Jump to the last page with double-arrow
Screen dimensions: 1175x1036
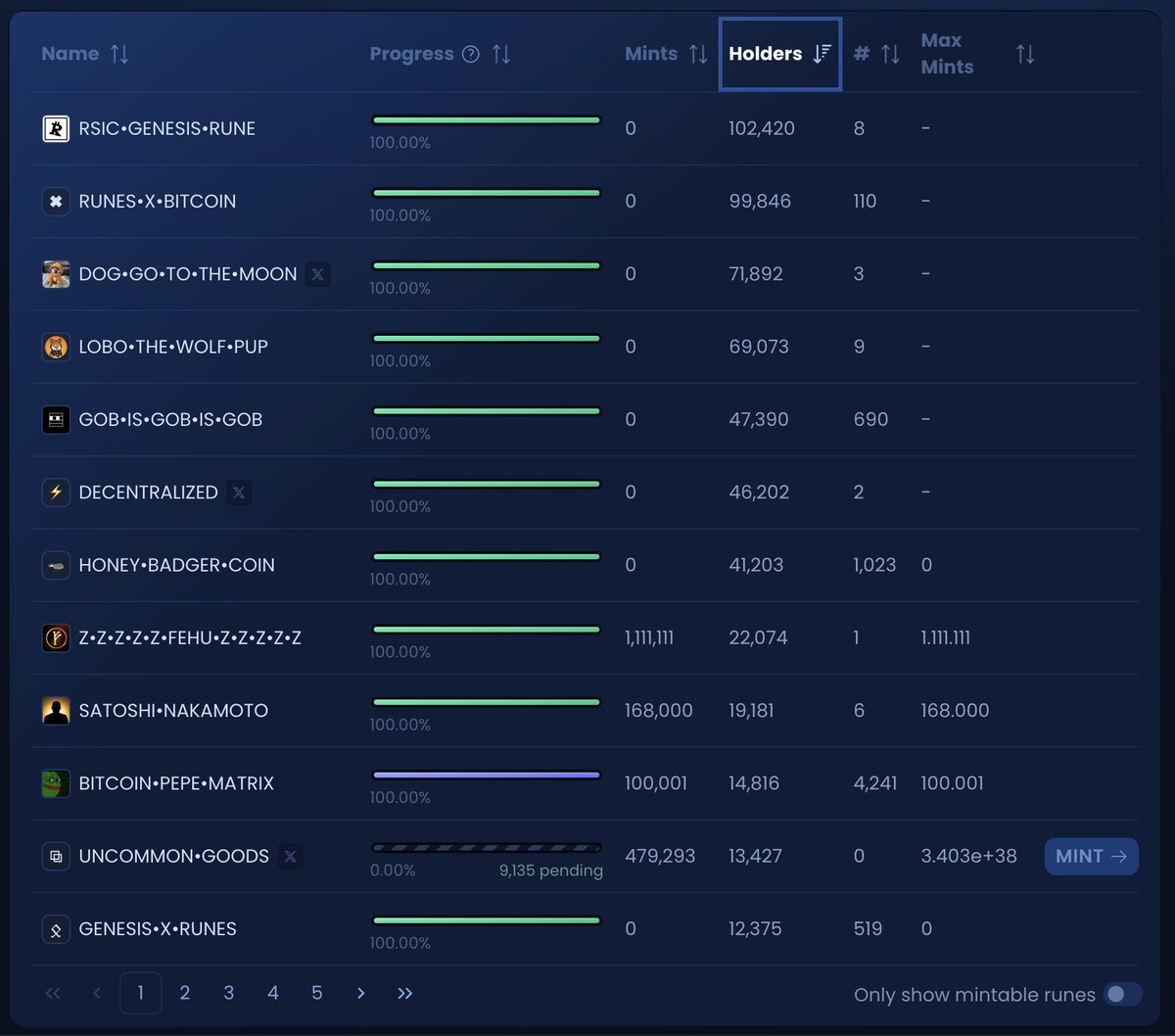point(404,992)
